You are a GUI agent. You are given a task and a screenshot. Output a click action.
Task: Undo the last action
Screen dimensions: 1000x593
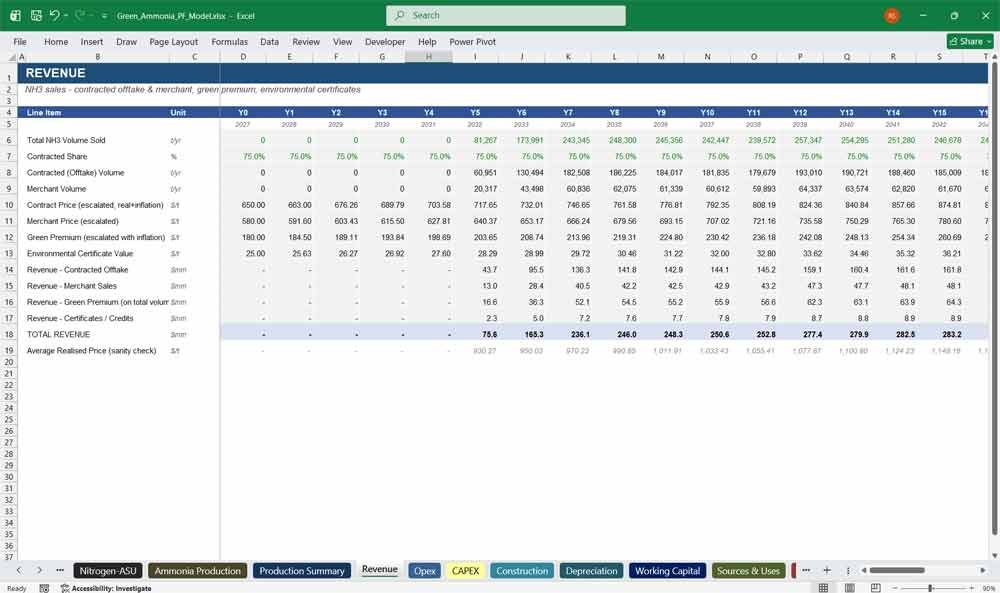pyautogui.click(x=55, y=15)
